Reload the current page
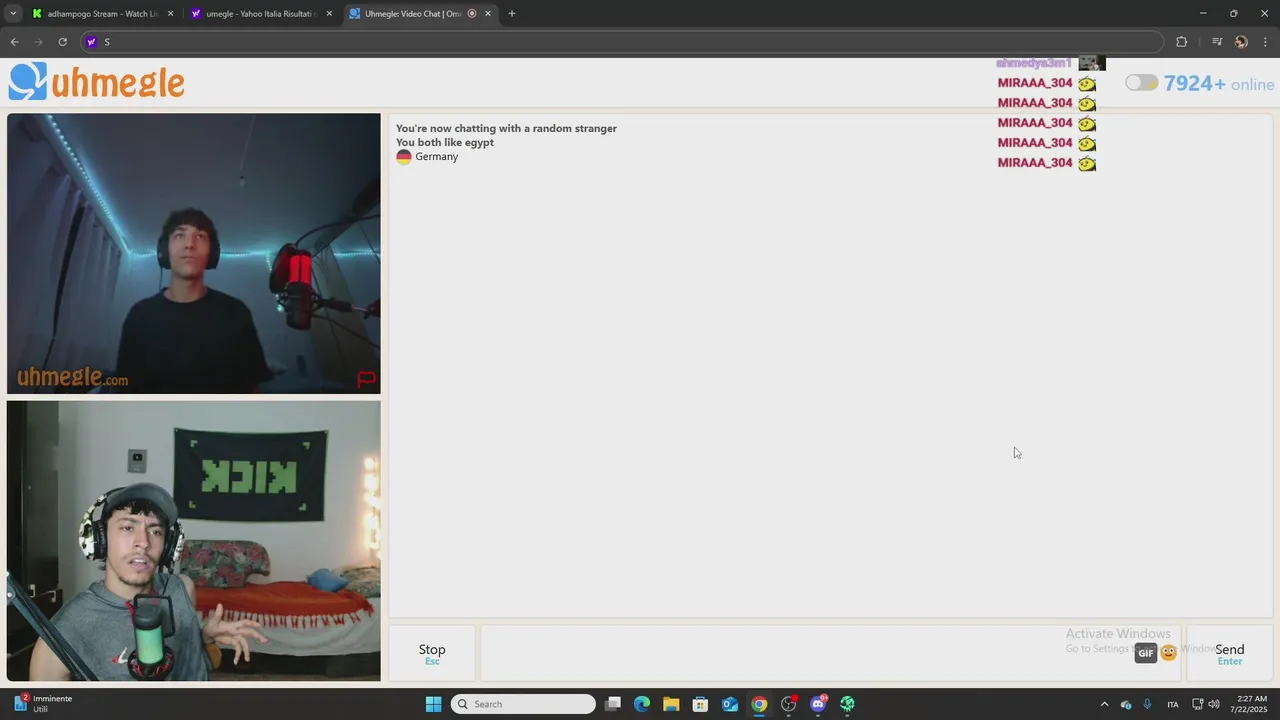 tap(62, 42)
